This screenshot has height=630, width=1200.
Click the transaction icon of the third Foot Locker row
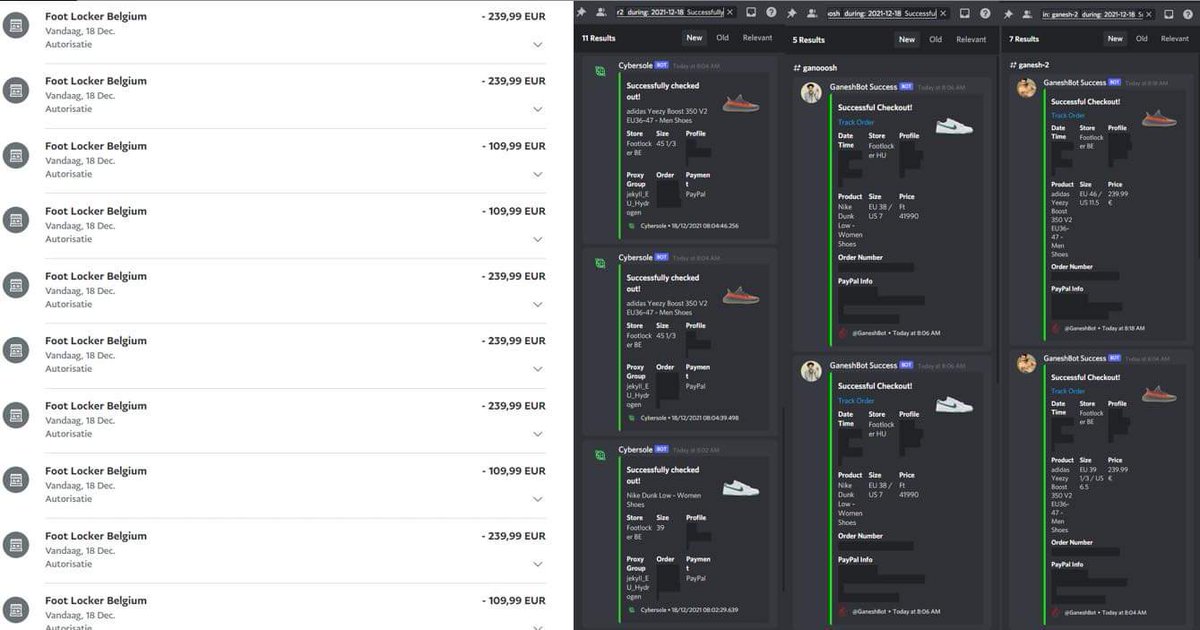pos(16,156)
